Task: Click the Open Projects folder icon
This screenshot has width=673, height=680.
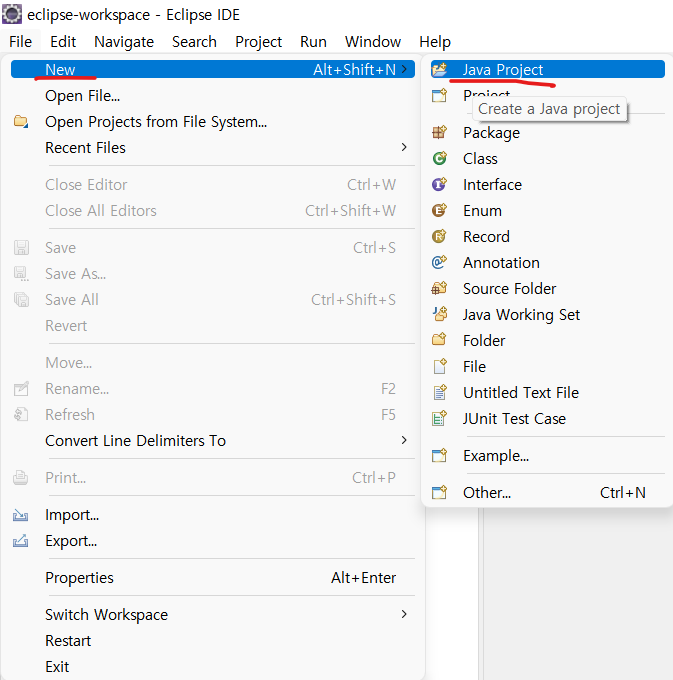Action: coord(21,121)
